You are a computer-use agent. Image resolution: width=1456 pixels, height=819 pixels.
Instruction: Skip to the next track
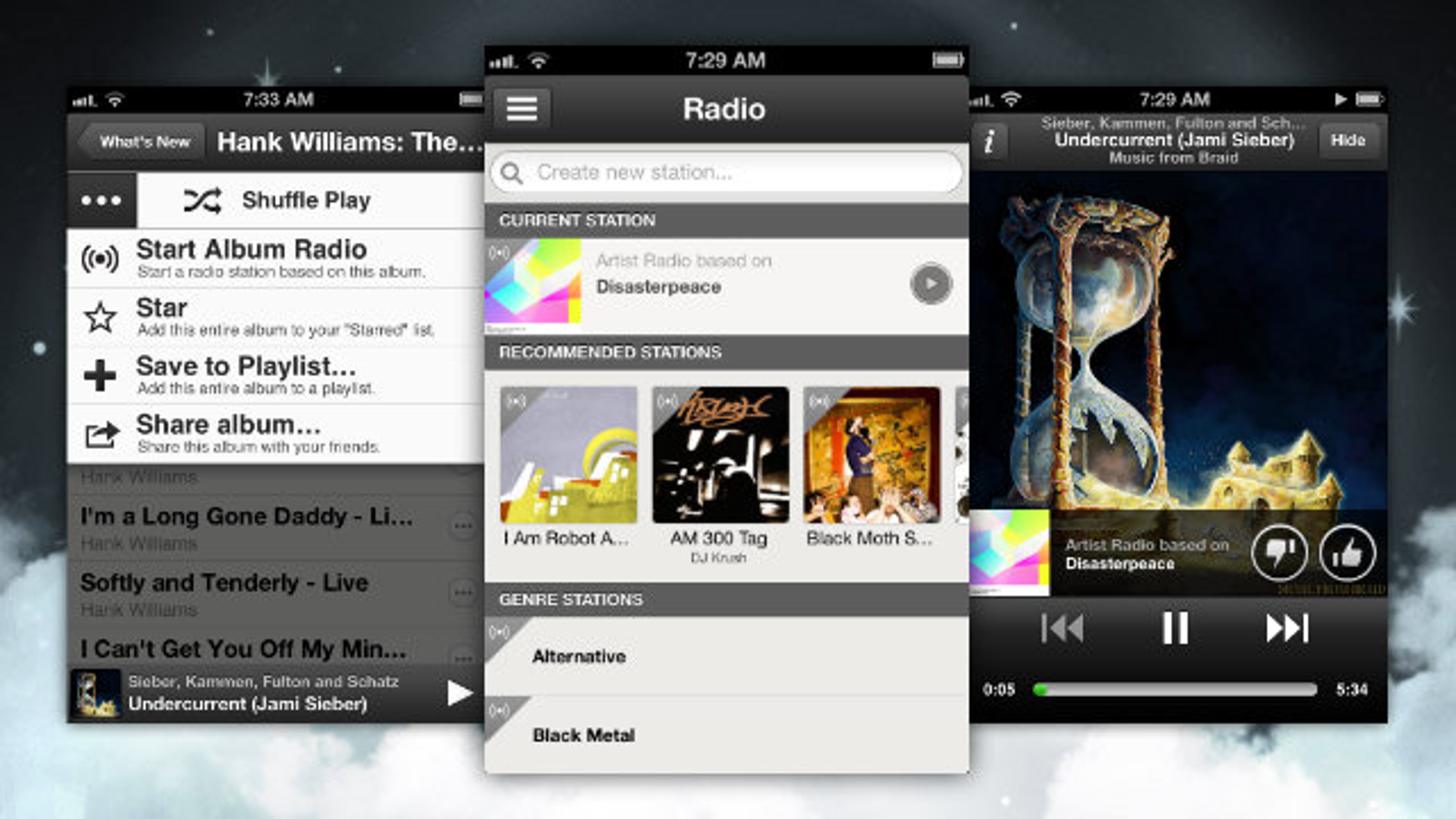[1287, 628]
